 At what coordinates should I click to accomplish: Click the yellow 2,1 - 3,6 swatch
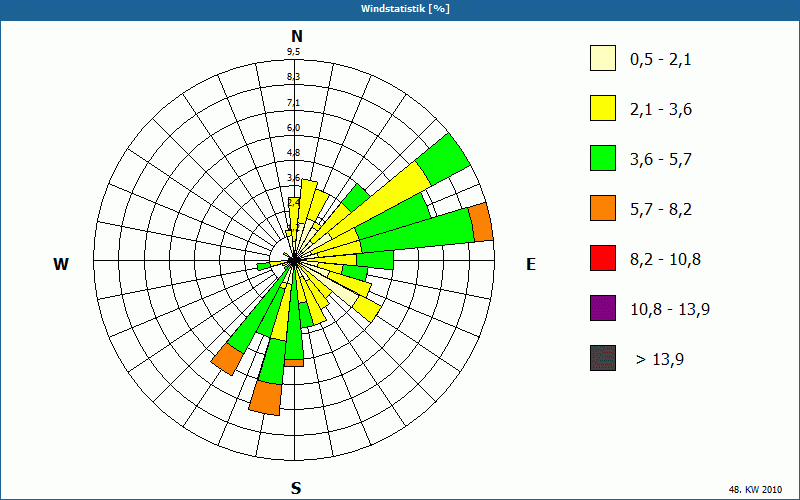603,108
